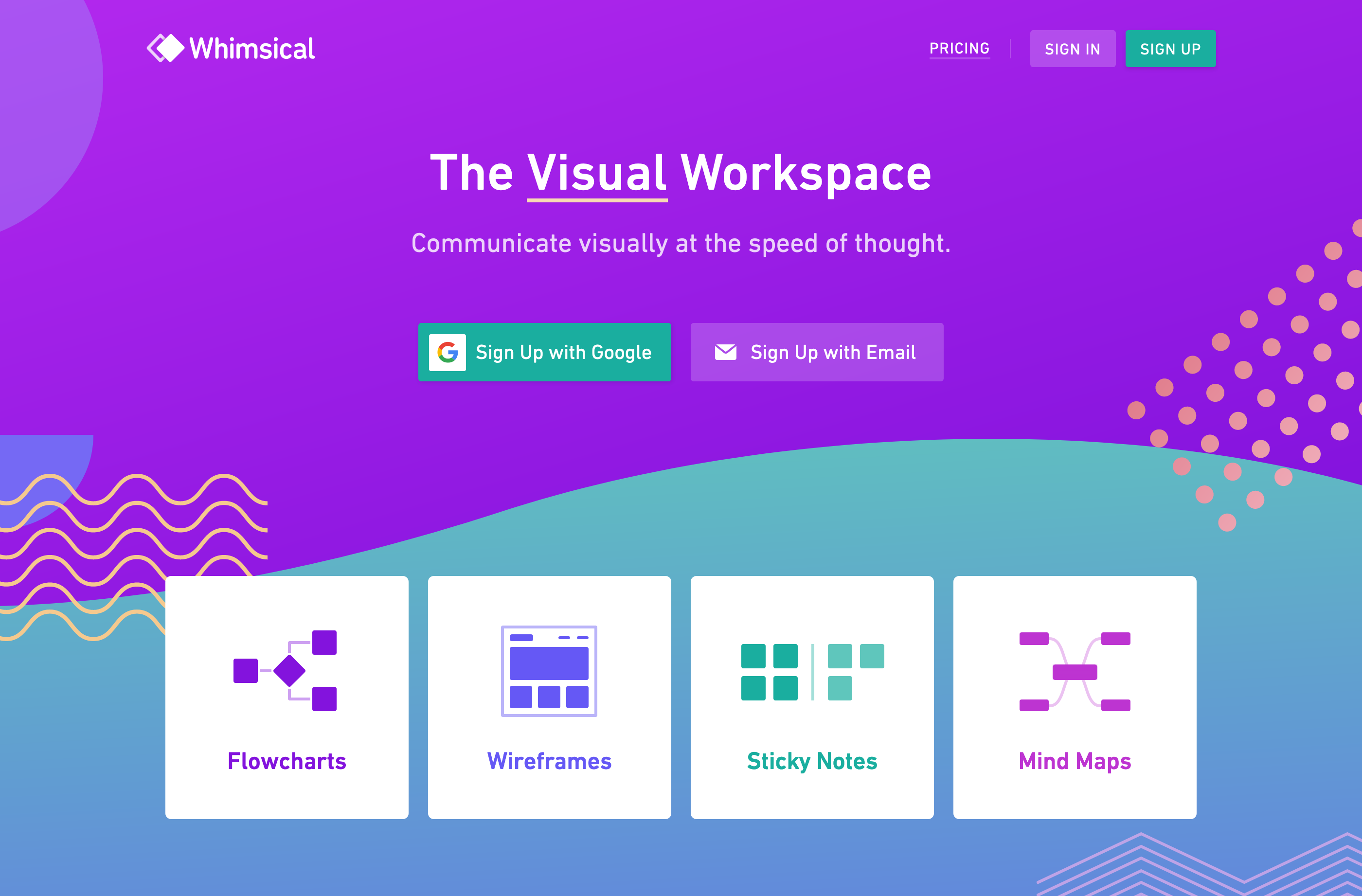
Task: Open the Pricing page link
Action: click(959, 49)
